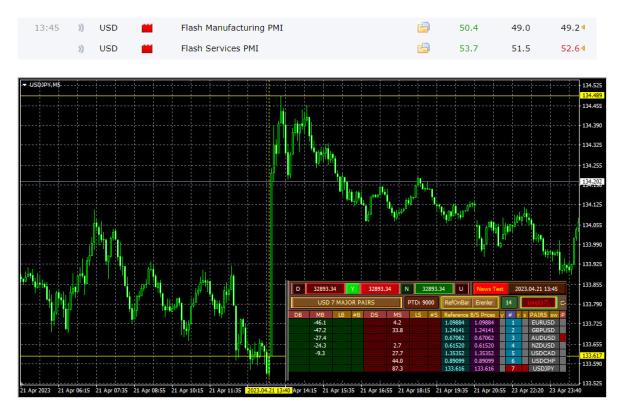Click the 87.3 value in MS column
The image size is (625, 416).
(x=397, y=369)
